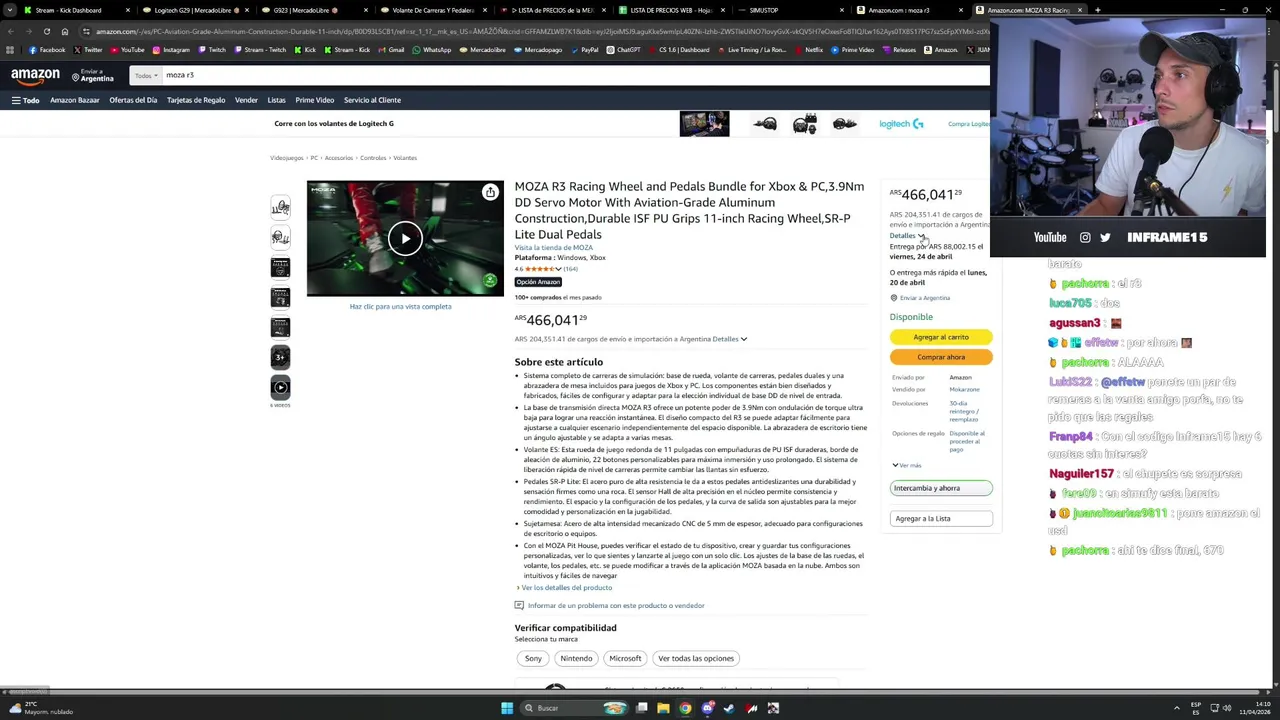Click Comprar ahora button
Viewport: 1280px width, 720px height.
tap(941, 357)
